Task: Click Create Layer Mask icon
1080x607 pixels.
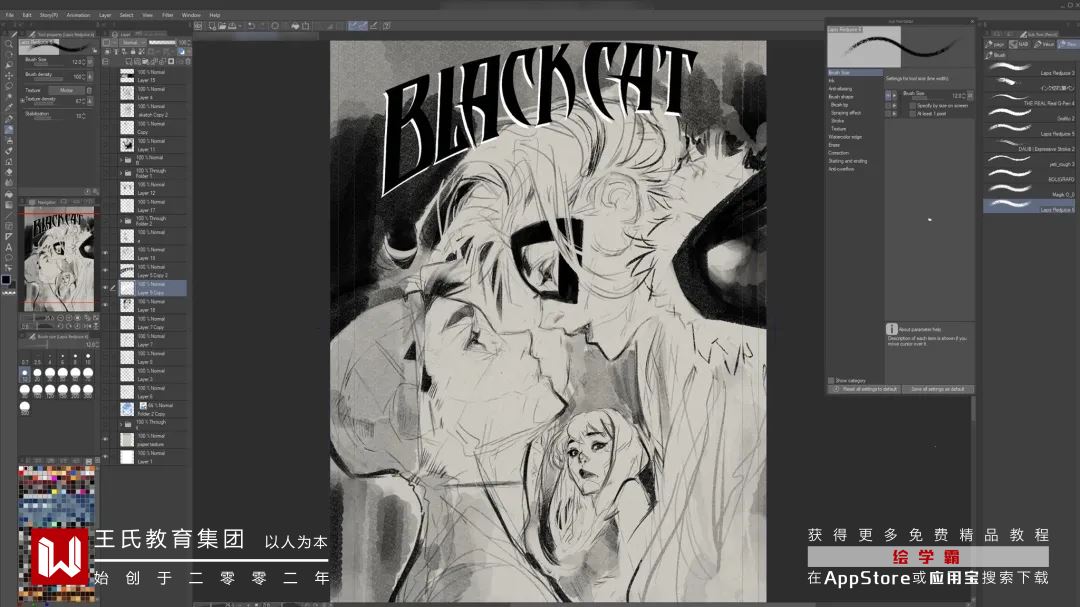Action: tap(171, 62)
